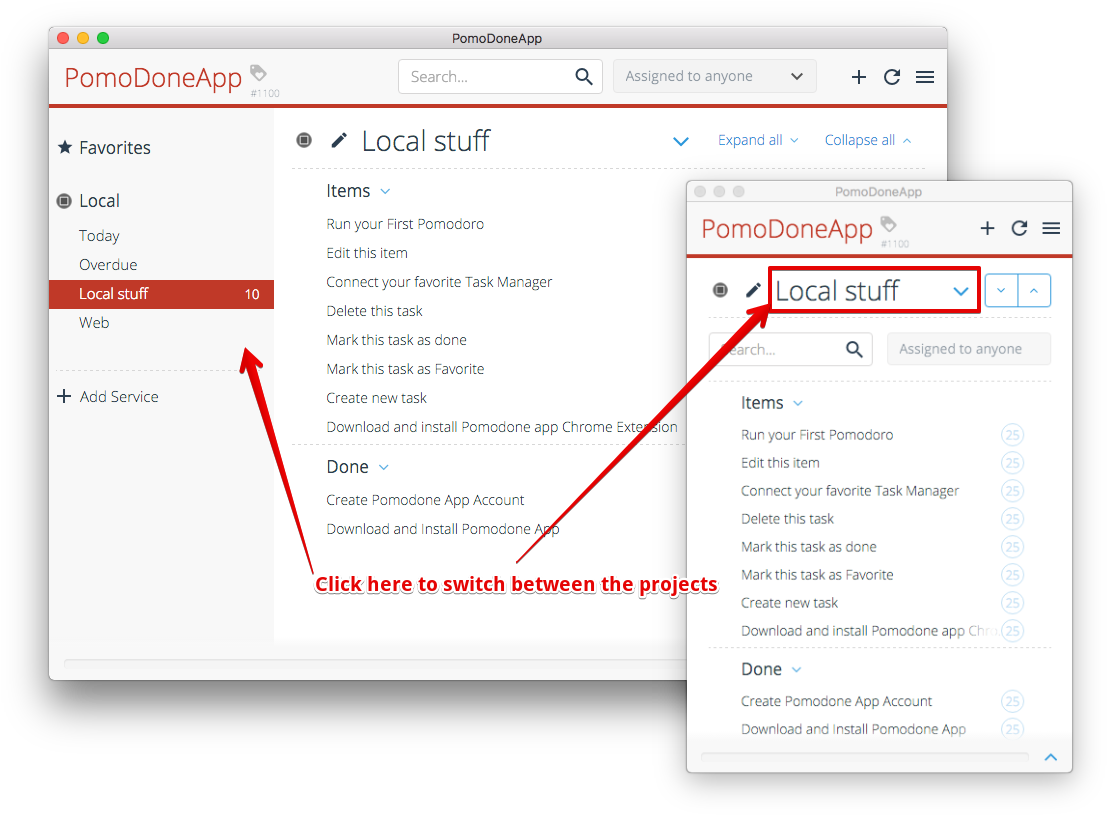Click the refresh icon in main window header
This screenshot has width=1107, height=815.
892,77
